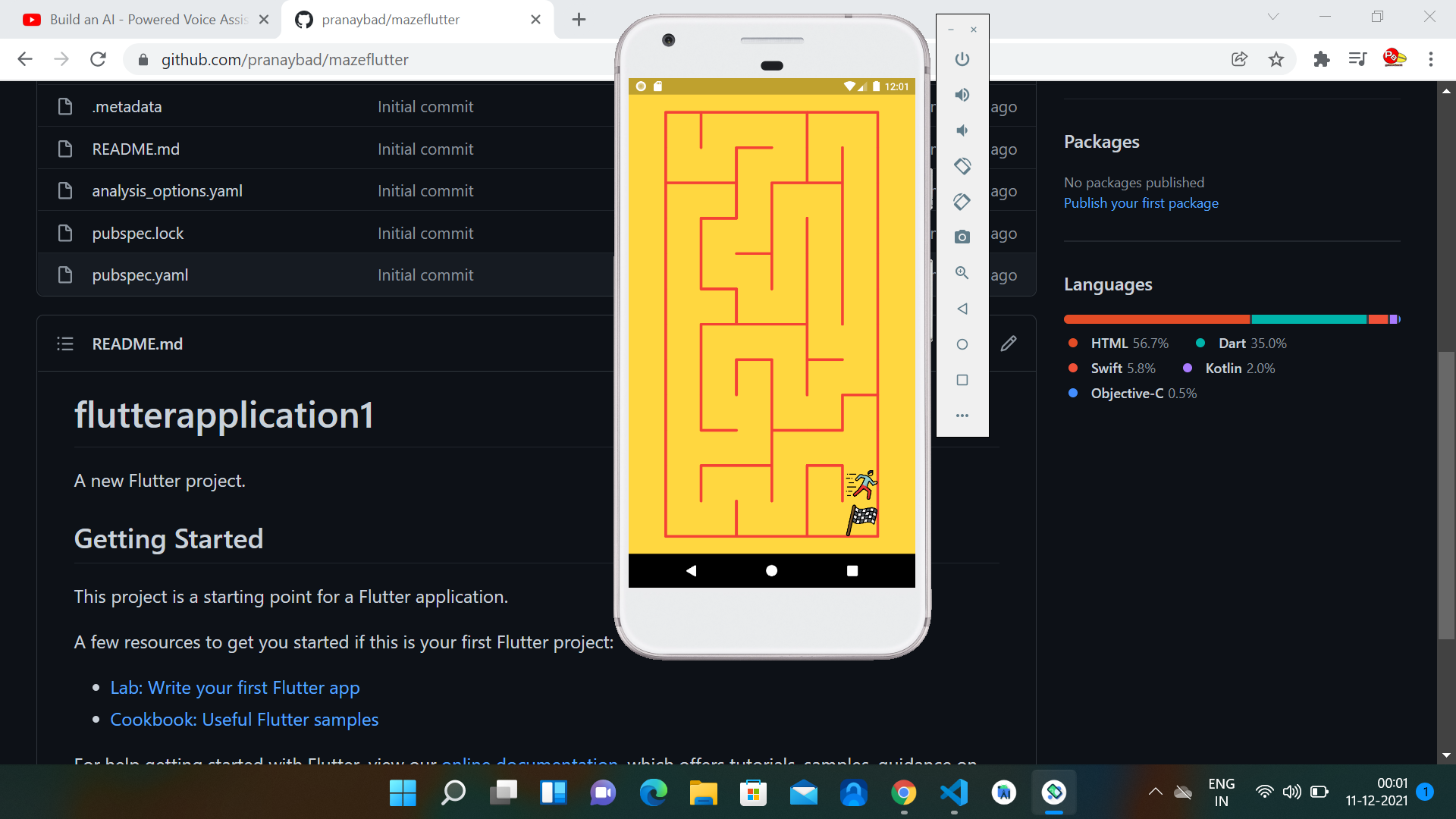This screenshot has height=819, width=1456.
Task: Click the page vertical scrollbar thumb
Action: [1445, 495]
